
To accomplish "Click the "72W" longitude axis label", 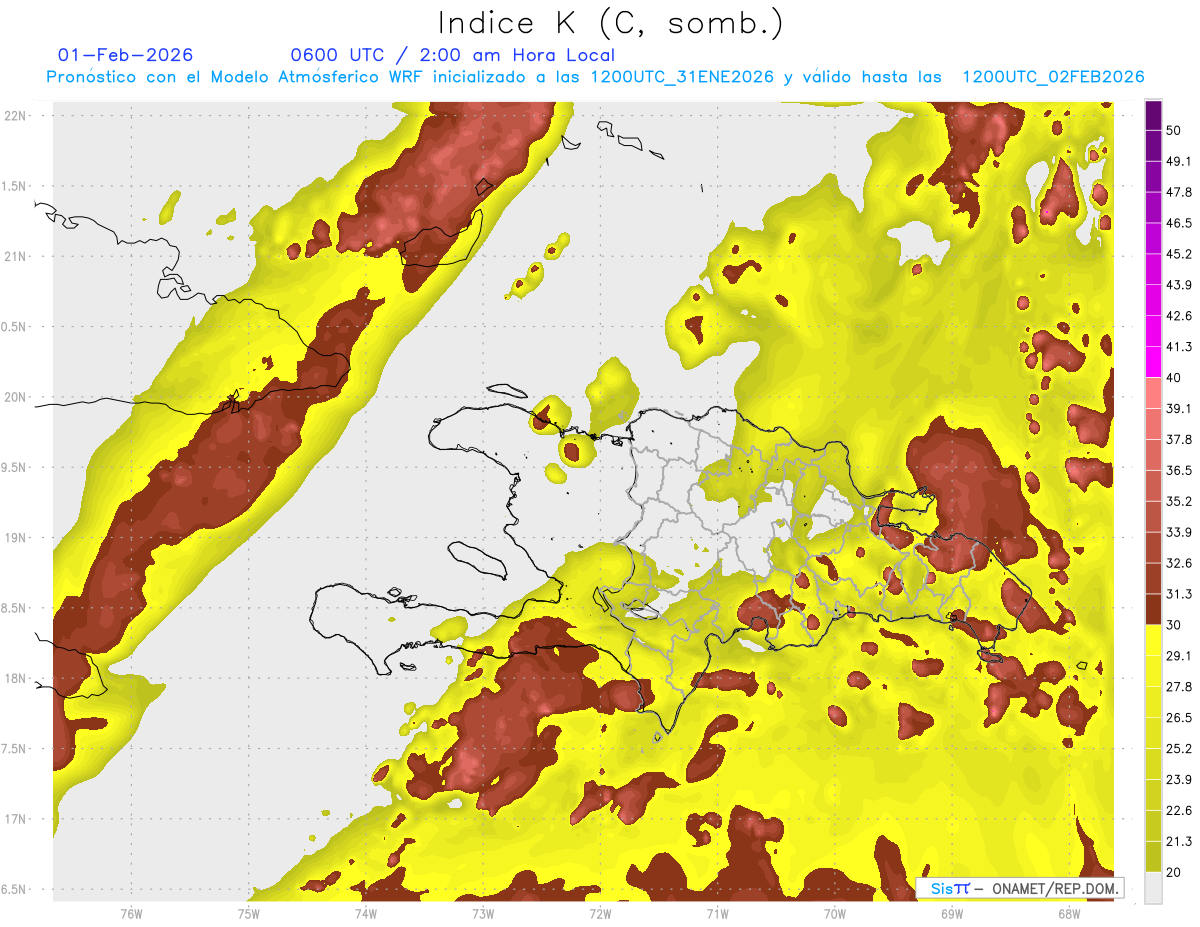I will [x=600, y=913].
